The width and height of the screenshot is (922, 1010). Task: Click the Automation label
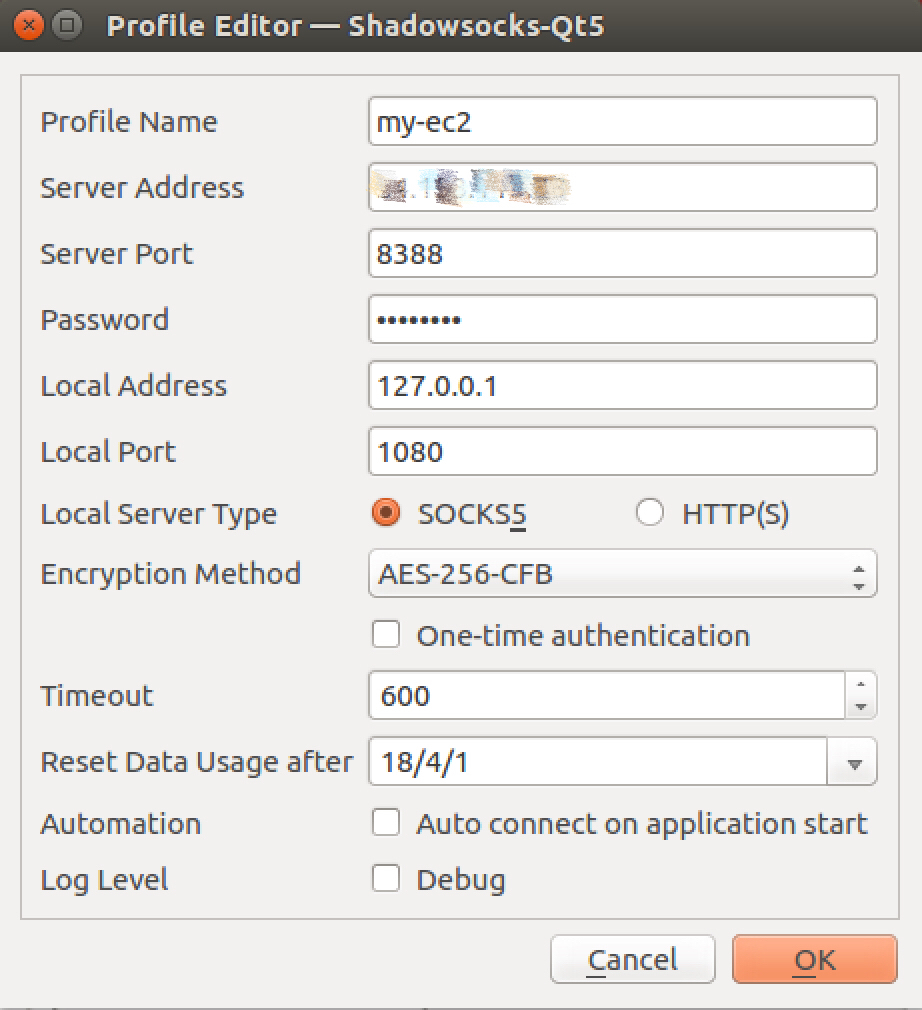[120, 824]
